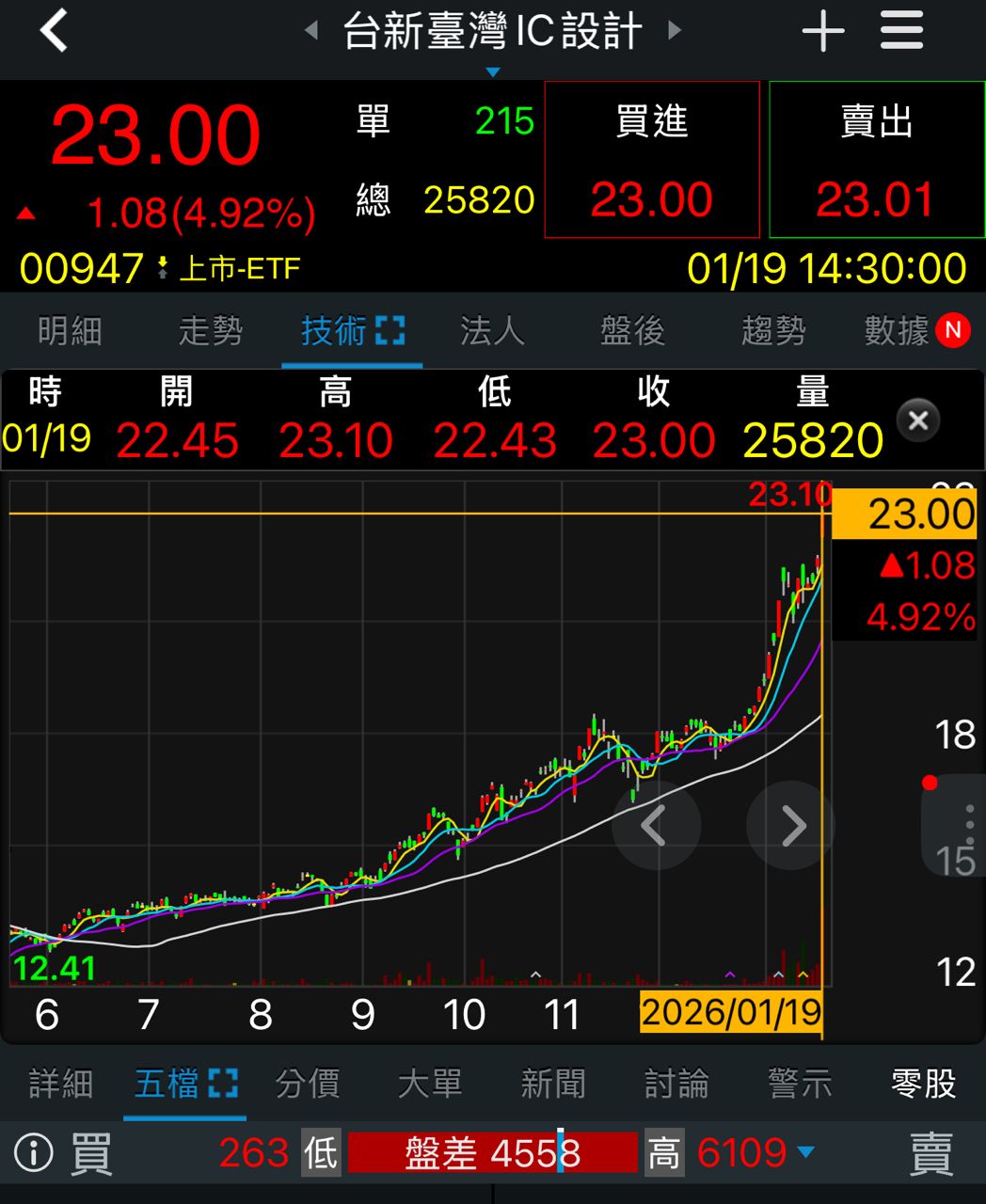Expand dropdown under stock name title
This screenshot has height=1204, width=986.
click(492, 72)
